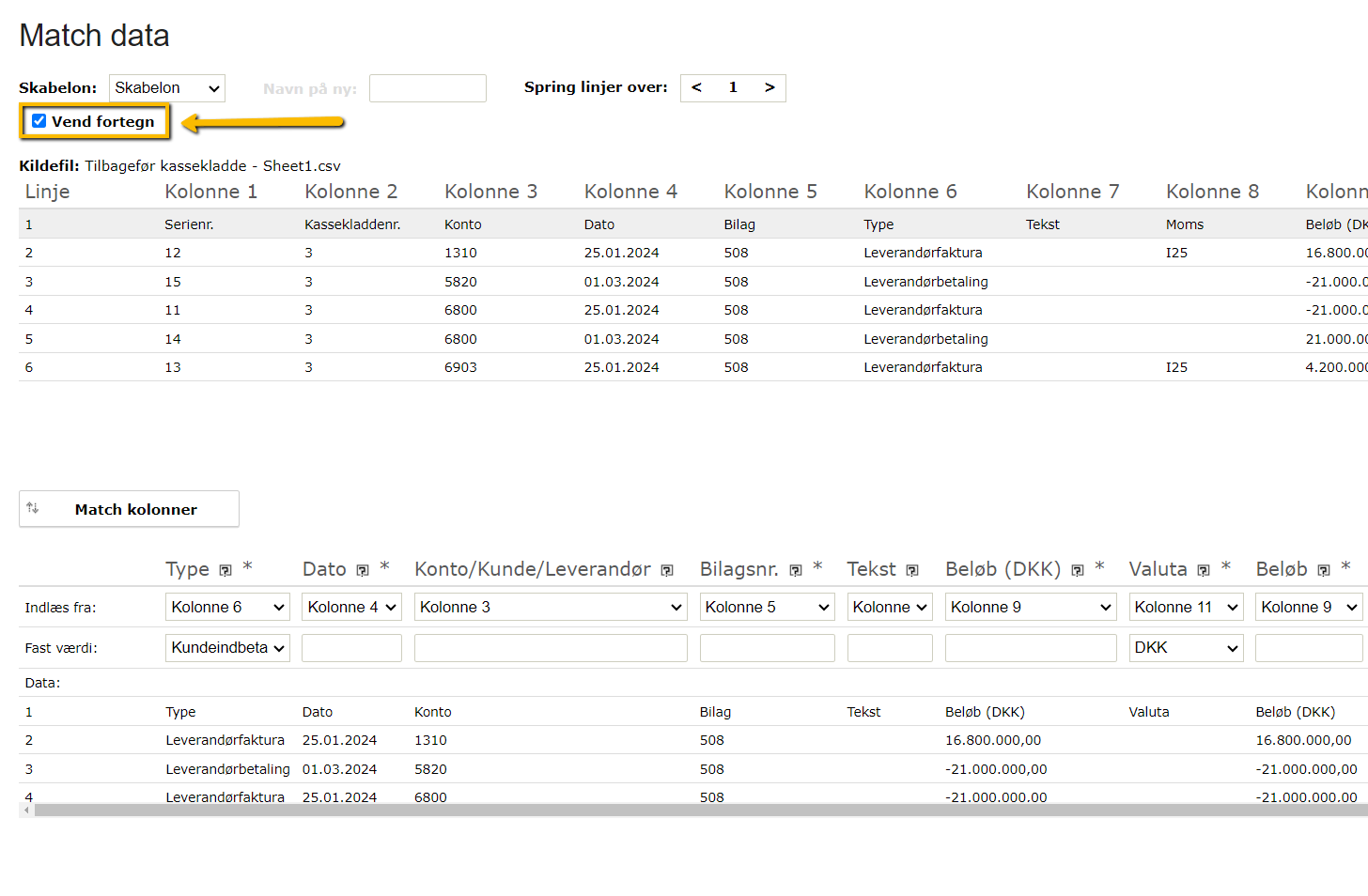Image resolution: width=1368 pixels, height=896 pixels.
Task: Increase skipped lines with the > arrow
Action: 769,87
